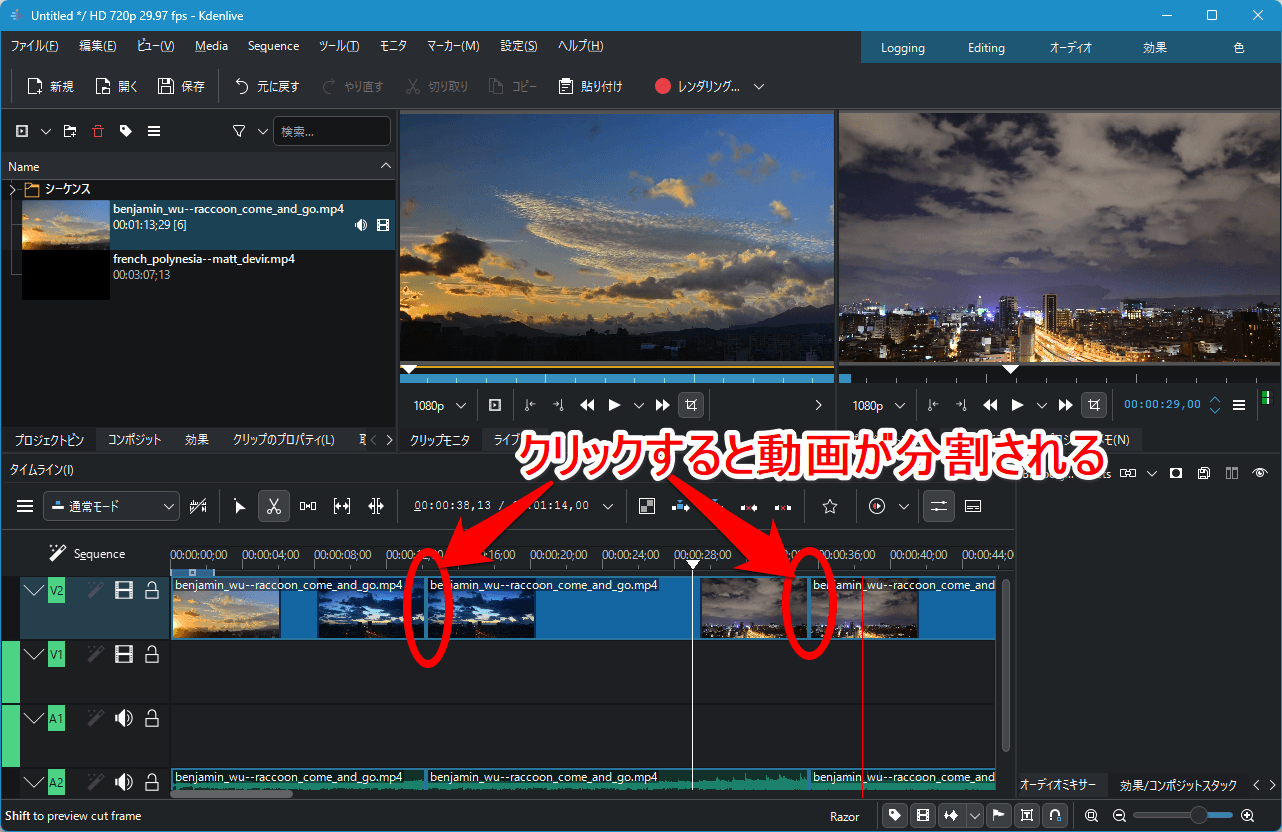This screenshot has width=1282, height=832.
Task: Click the red trash delete icon in project bin
Action: (97, 131)
